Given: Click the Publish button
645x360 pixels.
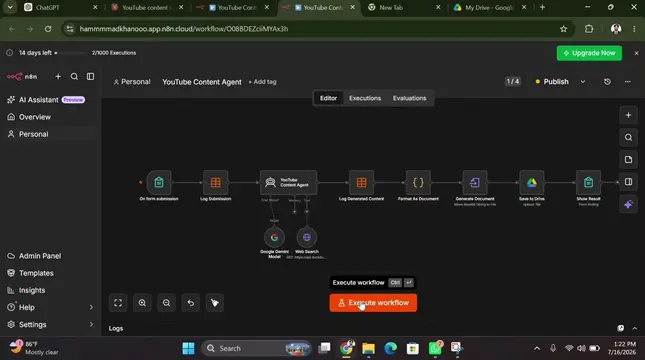Looking at the screenshot, I should click(552, 81).
